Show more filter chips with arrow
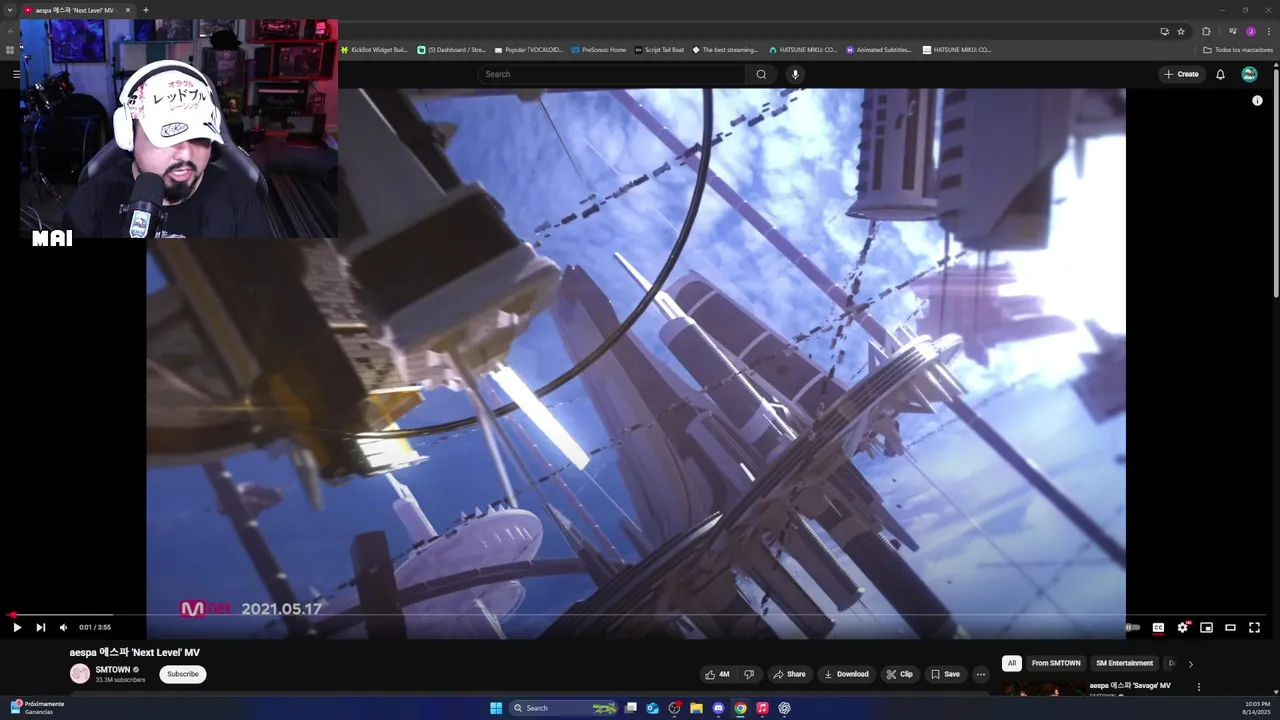Screen dimensions: 1280x720 click(1190, 663)
